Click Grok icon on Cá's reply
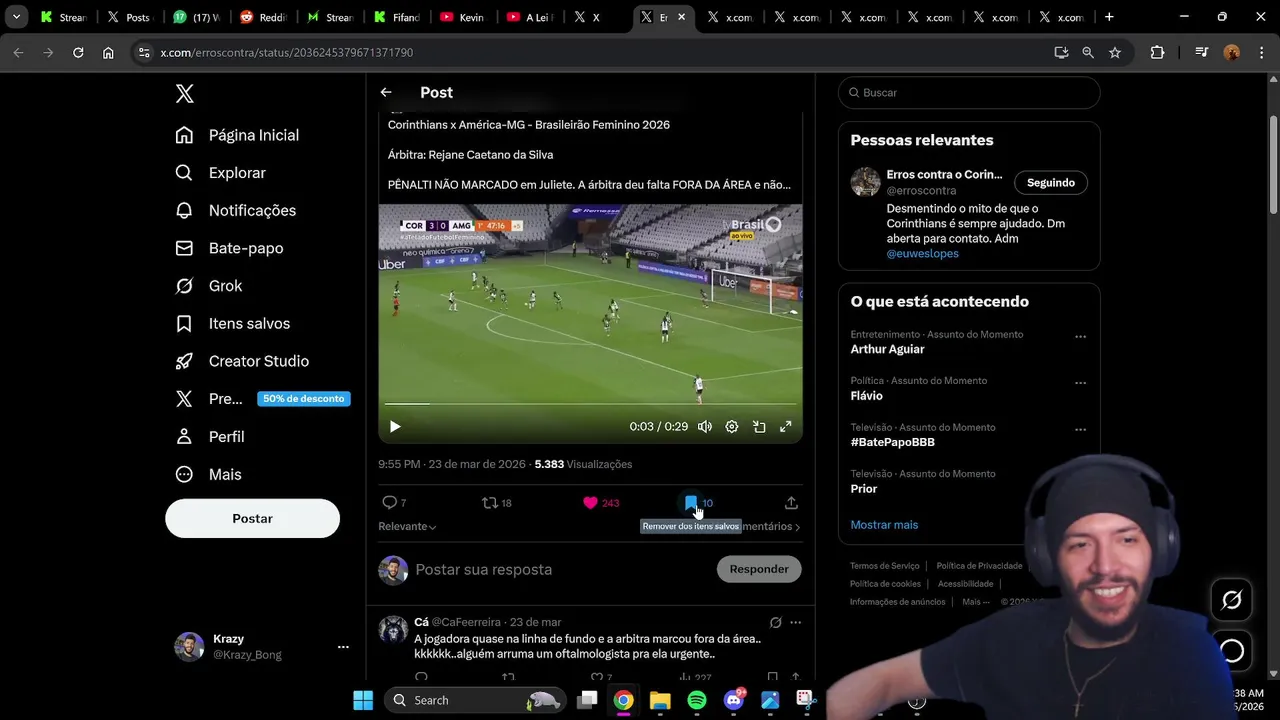The image size is (1280, 720). click(x=775, y=622)
